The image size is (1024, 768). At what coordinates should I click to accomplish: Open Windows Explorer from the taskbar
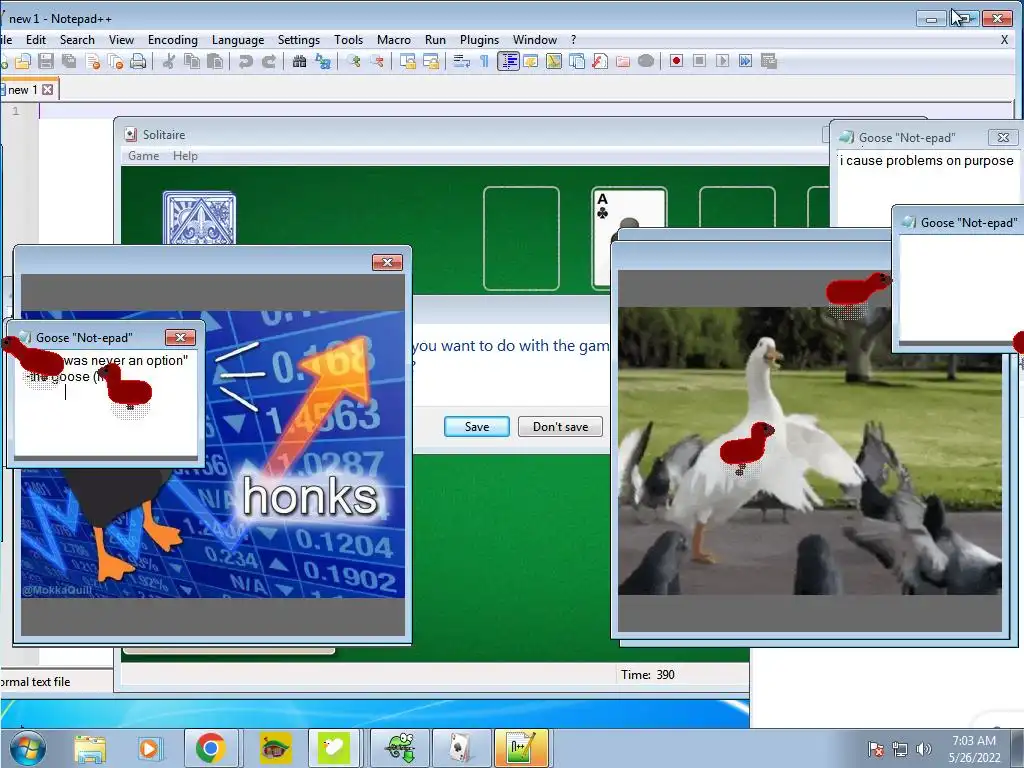[90, 748]
